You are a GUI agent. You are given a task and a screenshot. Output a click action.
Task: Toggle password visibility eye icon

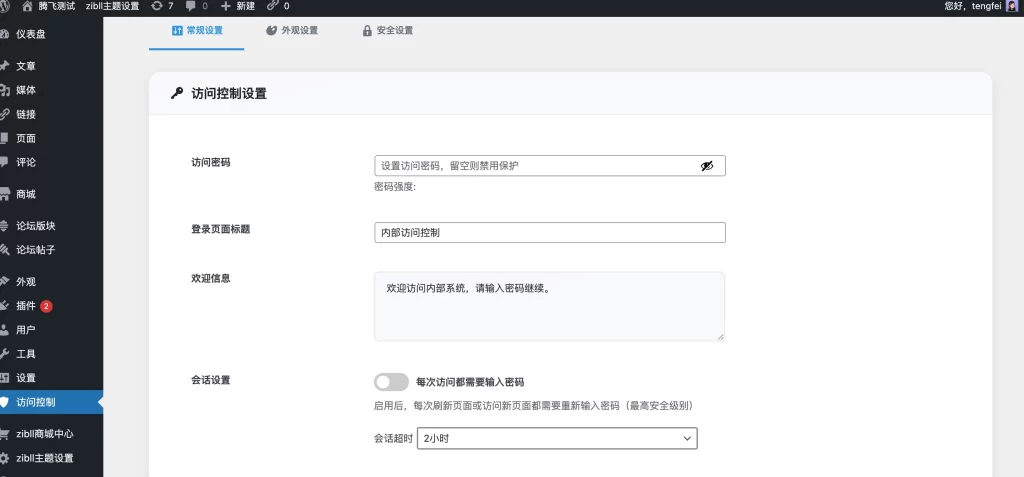click(707, 166)
